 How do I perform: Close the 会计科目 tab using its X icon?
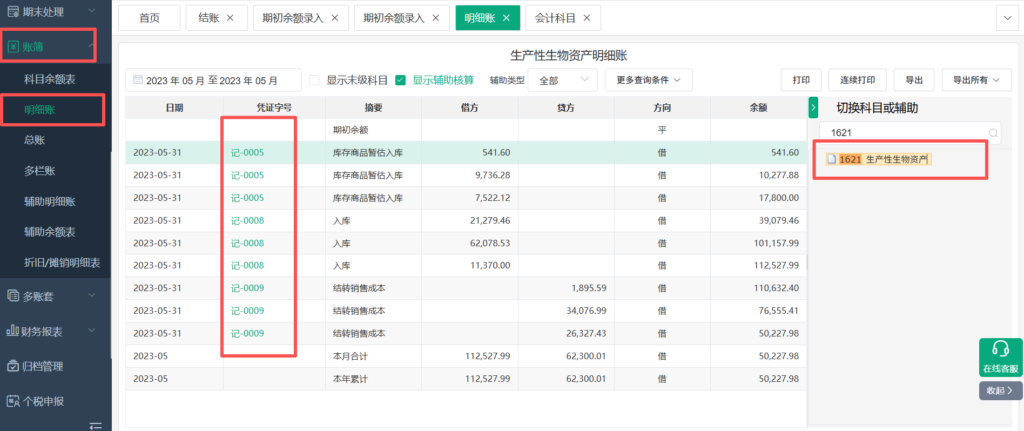(585, 18)
